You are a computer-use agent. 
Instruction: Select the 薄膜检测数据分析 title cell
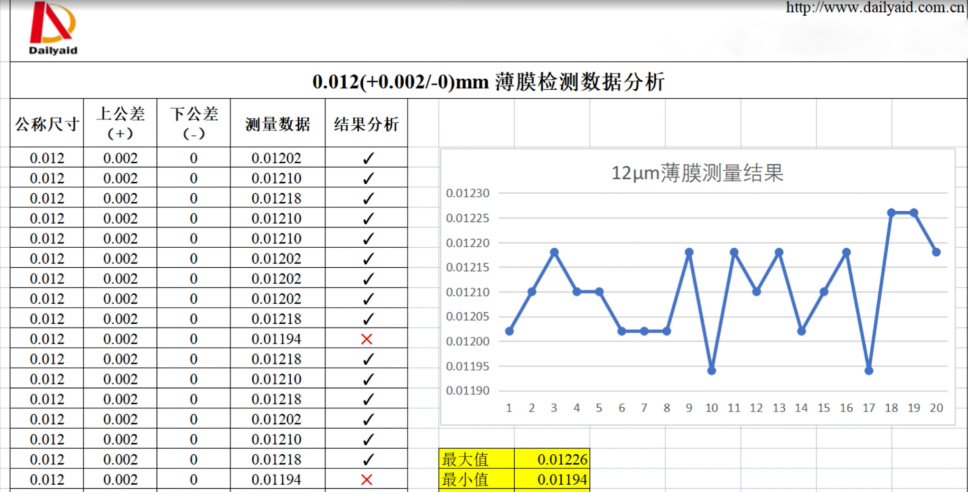coord(488,82)
